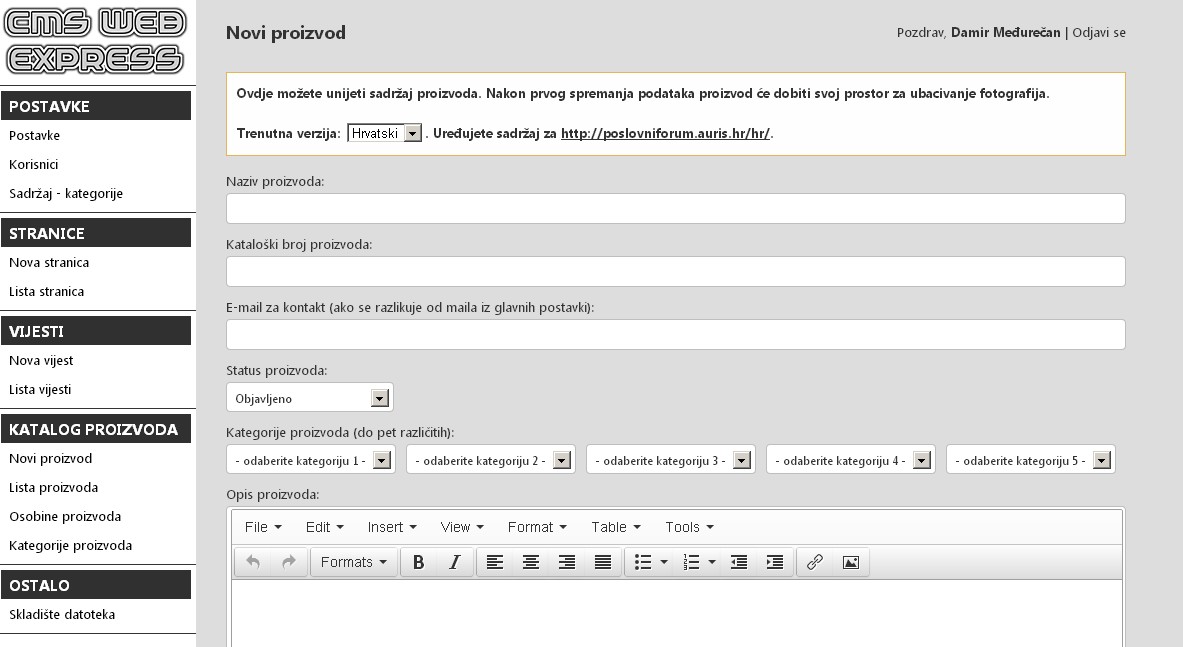Expand the Status proizvoda dropdown

click(x=310, y=398)
